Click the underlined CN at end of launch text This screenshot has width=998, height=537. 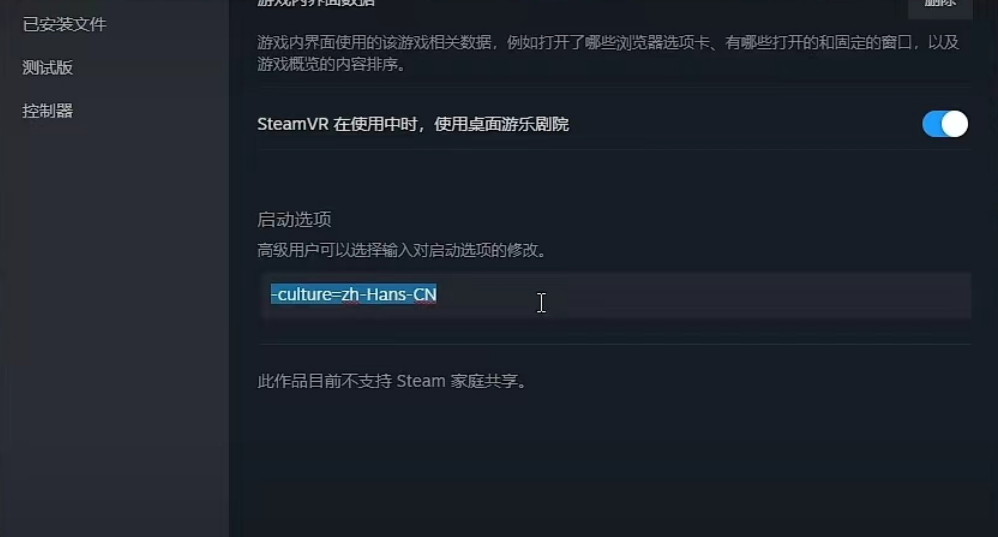425,295
